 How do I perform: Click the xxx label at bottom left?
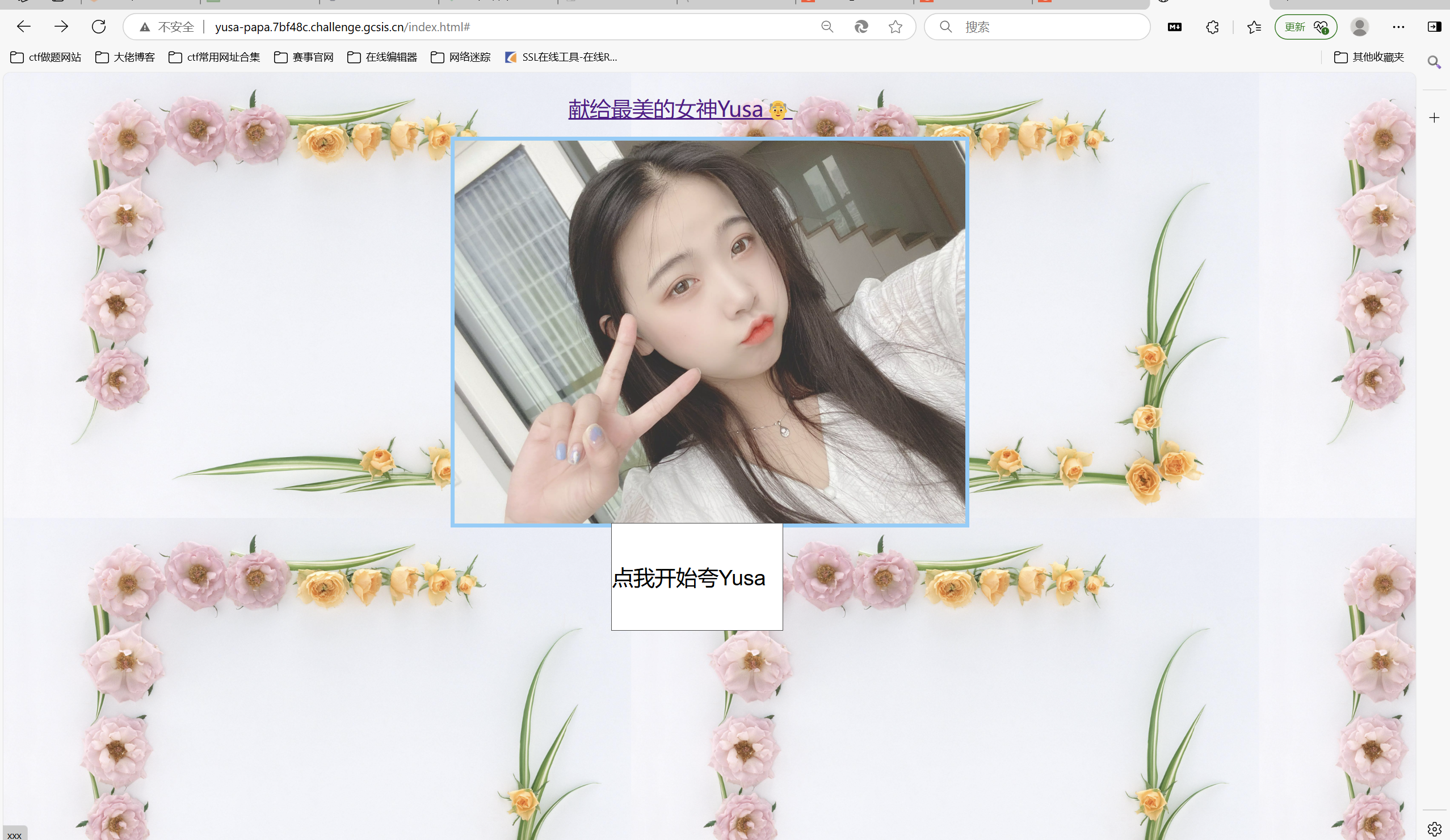(x=14, y=835)
